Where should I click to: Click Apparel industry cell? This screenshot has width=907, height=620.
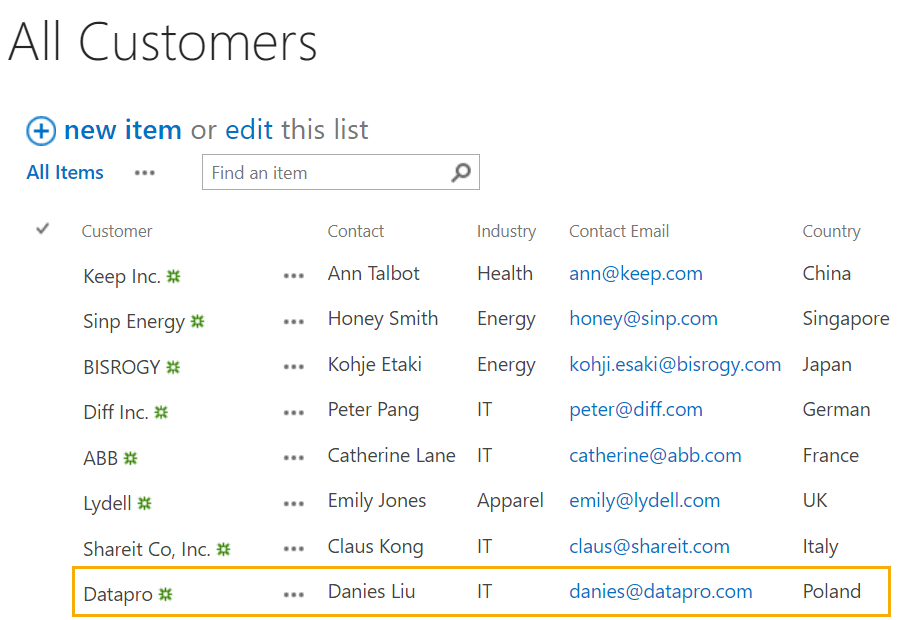pos(510,501)
